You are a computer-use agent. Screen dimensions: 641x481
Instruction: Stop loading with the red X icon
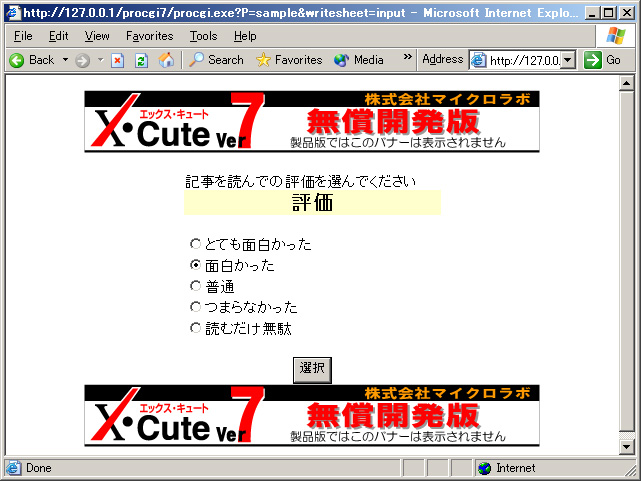coord(117,60)
